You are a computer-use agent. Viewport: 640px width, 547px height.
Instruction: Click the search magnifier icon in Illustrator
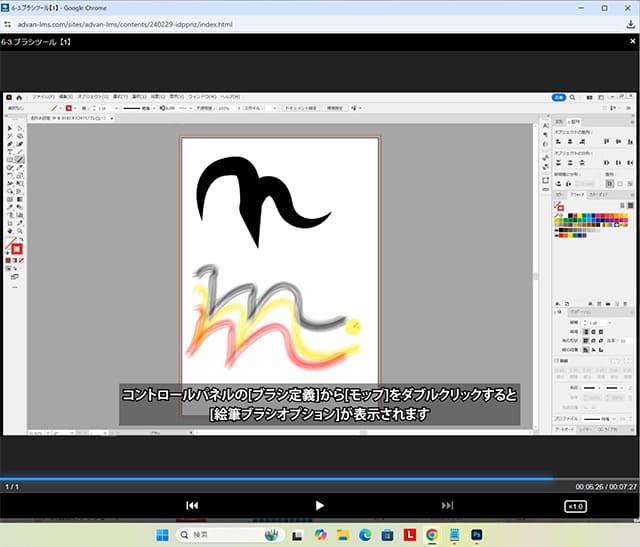tap(572, 97)
